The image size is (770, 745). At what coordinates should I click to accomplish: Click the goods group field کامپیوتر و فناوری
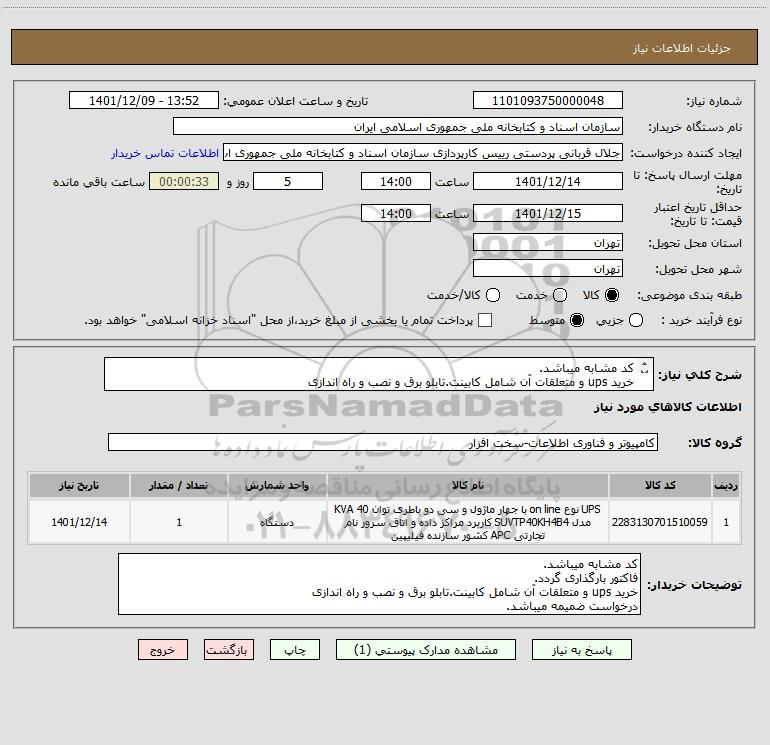click(x=383, y=442)
